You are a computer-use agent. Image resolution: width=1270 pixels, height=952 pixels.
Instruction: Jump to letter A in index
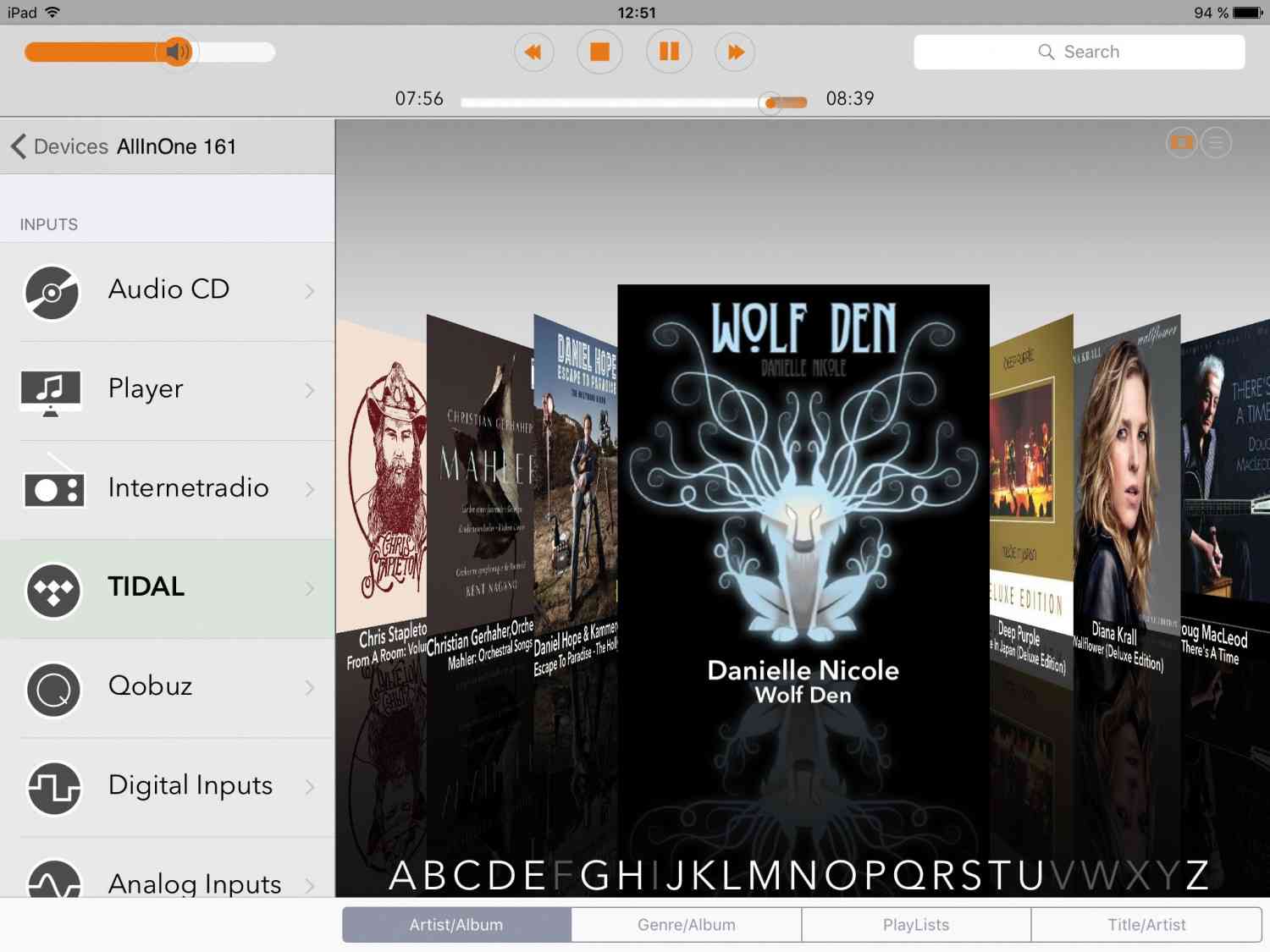point(402,875)
